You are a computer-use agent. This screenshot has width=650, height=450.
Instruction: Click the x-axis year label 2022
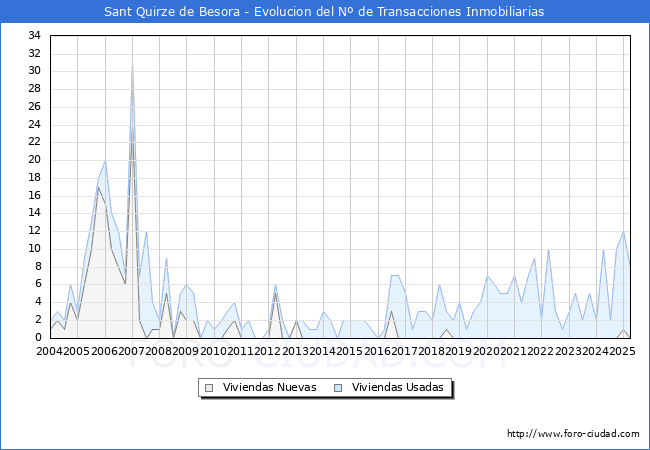point(541,351)
